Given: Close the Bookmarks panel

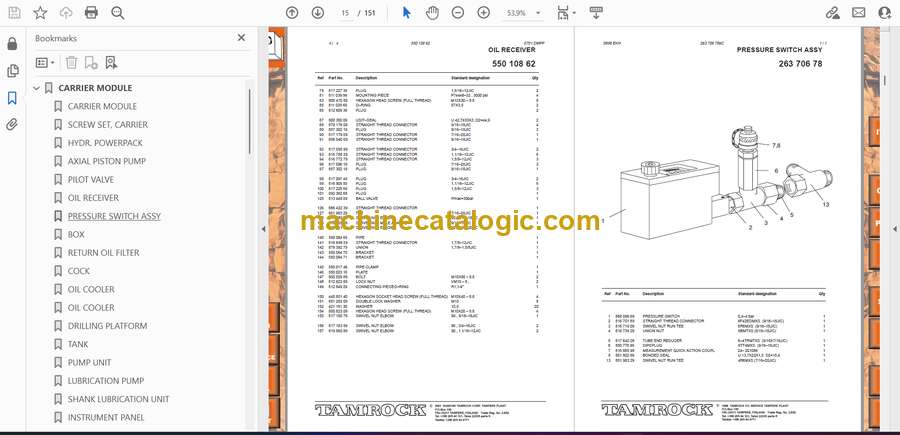Looking at the screenshot, I should [x=241, y=38].
